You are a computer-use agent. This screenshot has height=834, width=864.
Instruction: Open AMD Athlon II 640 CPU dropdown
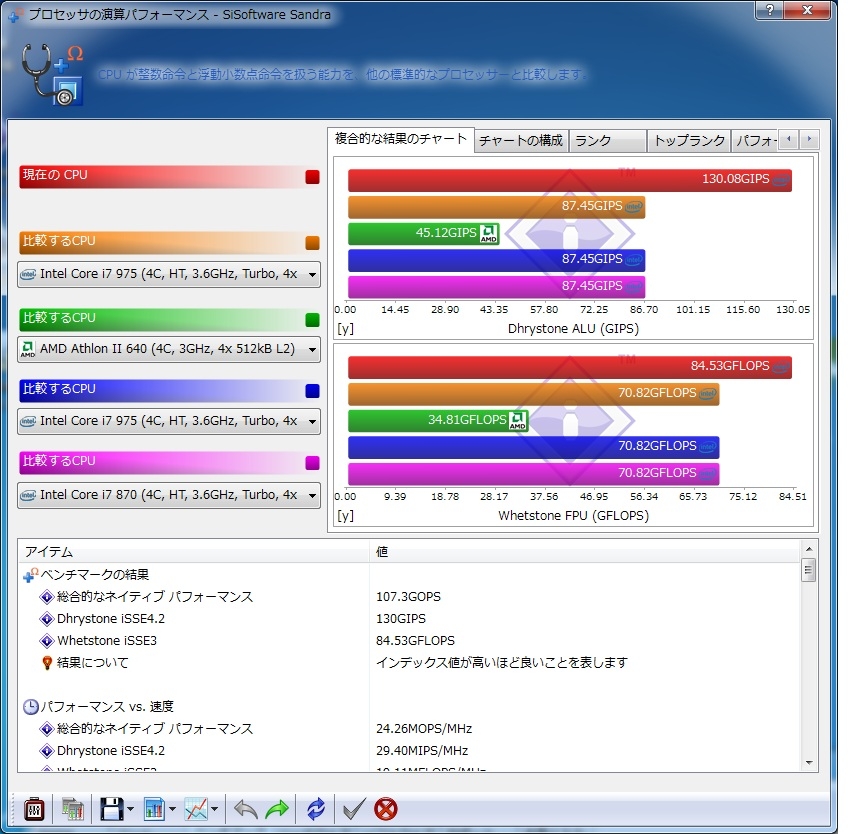(169, 349)
